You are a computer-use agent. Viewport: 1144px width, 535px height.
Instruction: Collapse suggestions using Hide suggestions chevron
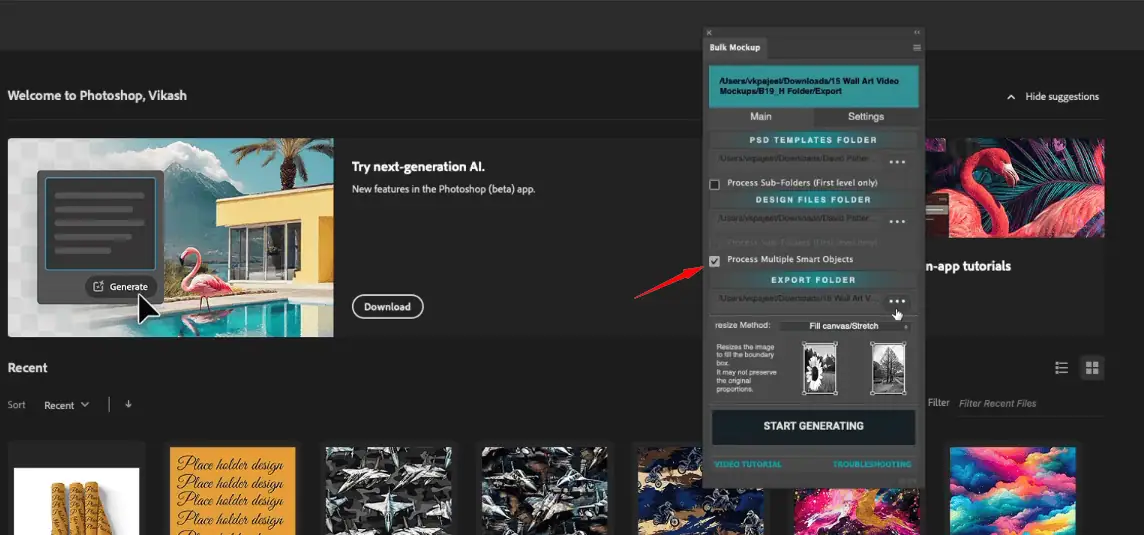pos(1011,97)
